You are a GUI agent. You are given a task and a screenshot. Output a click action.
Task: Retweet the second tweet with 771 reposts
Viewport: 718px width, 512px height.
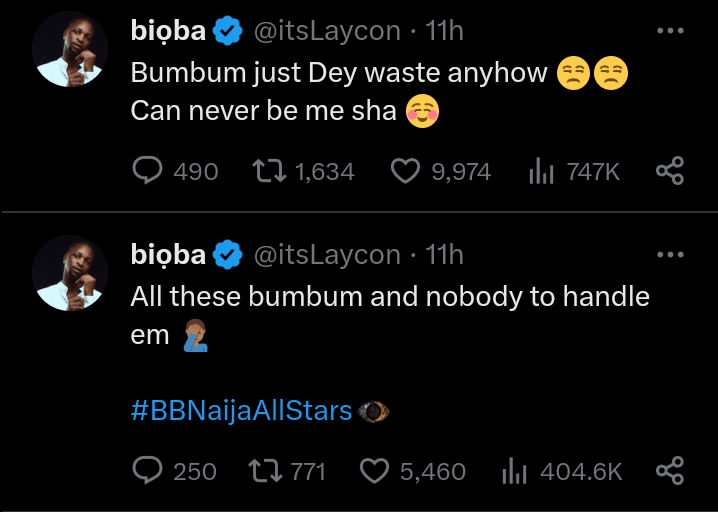pos(265,470)
